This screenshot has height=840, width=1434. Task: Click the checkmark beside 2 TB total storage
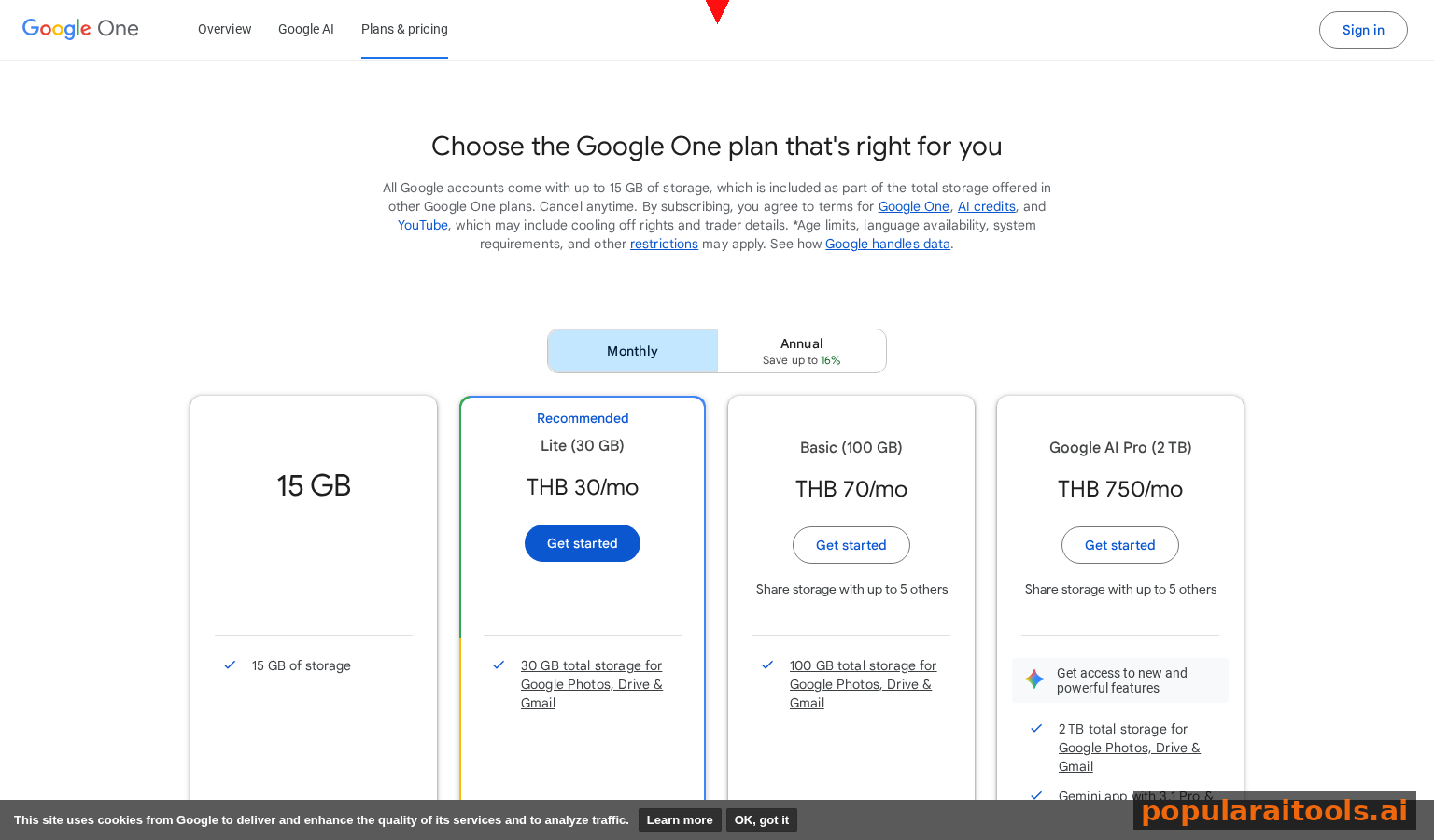click(1036, 729)
